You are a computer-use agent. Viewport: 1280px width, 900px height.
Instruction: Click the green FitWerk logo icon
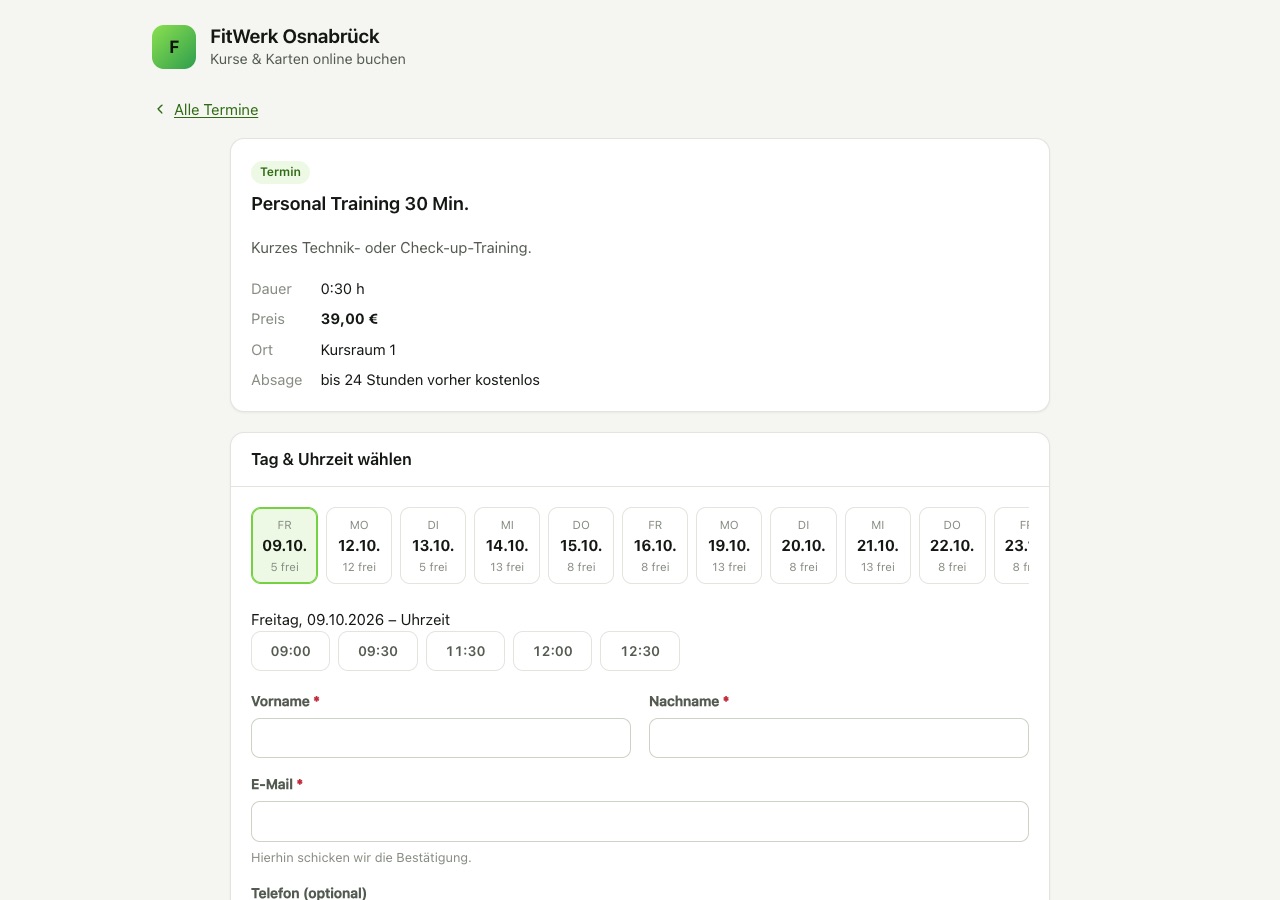pos(174,47)
